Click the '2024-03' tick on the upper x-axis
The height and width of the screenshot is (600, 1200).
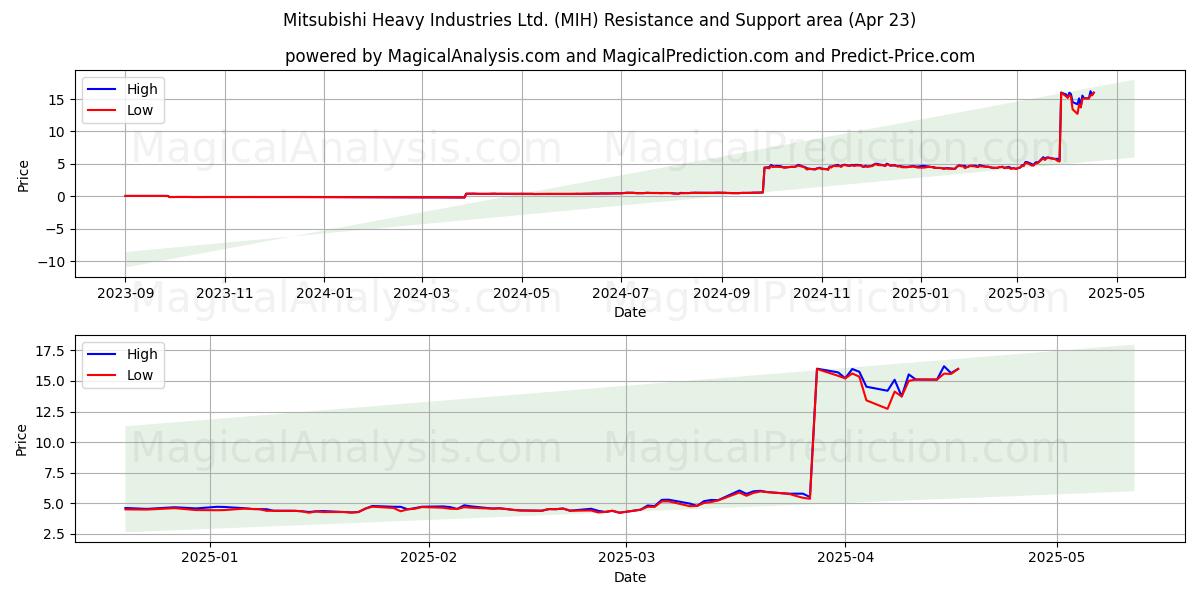pyautogui.click(x=421, y=293)
